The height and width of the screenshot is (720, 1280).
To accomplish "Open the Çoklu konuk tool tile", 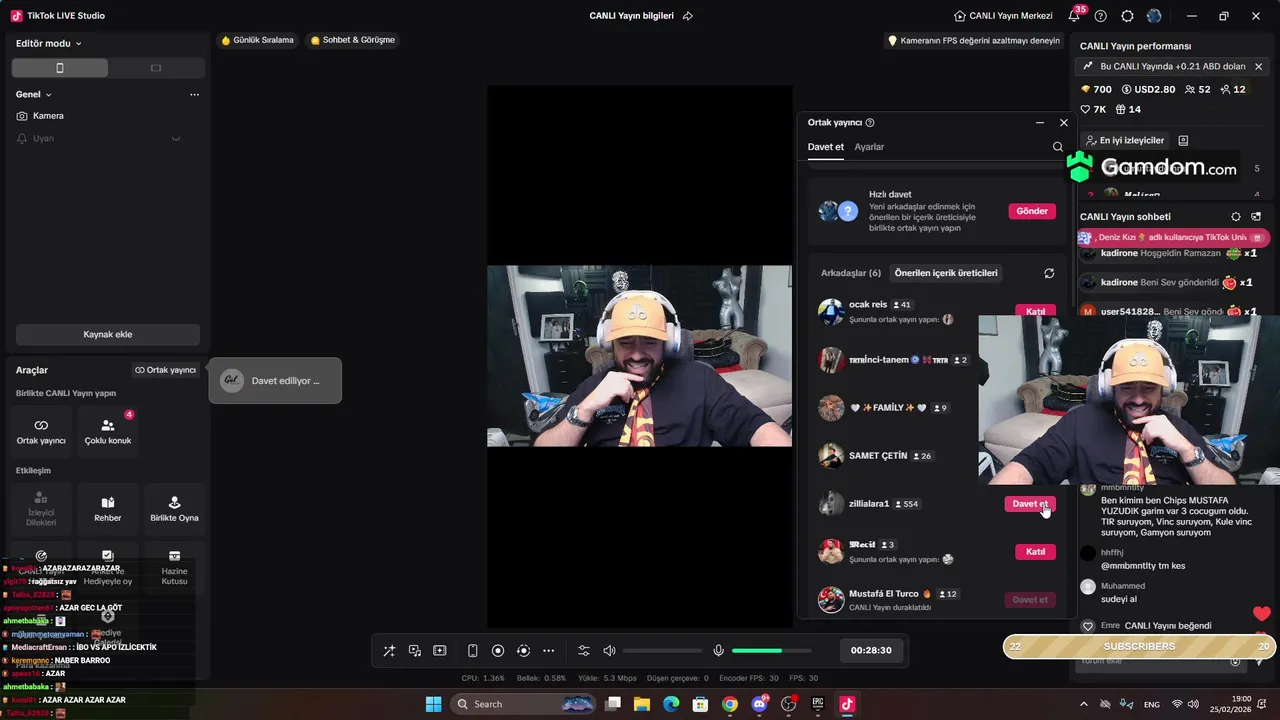I will click(108, 431).
